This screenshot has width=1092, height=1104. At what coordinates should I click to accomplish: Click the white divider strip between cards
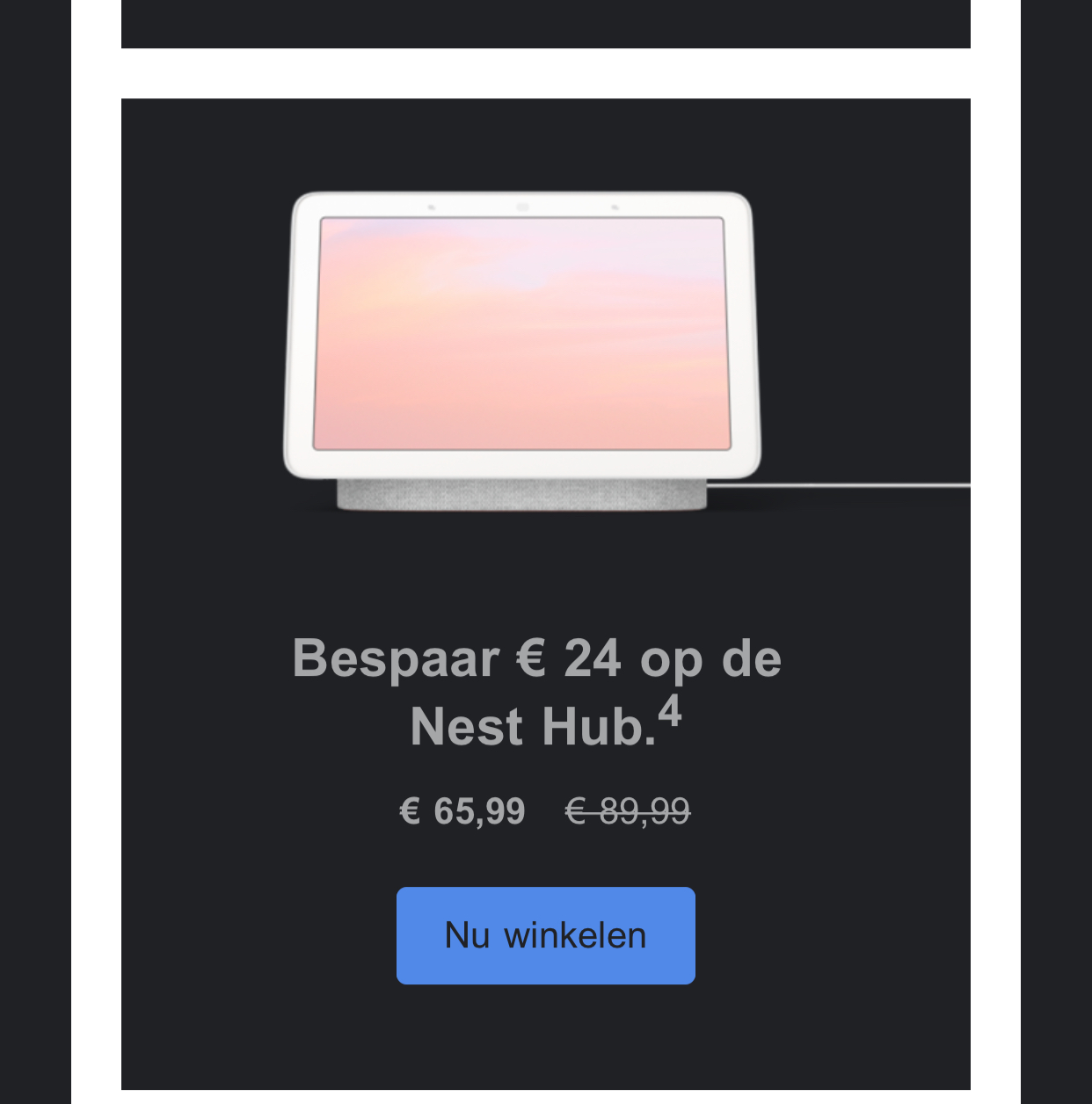545,74
